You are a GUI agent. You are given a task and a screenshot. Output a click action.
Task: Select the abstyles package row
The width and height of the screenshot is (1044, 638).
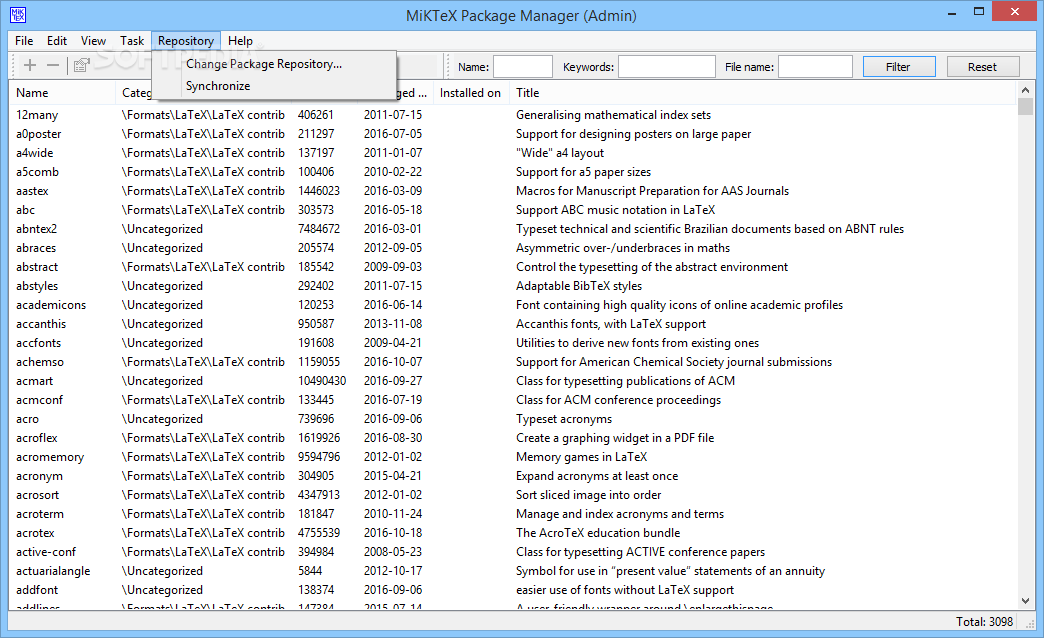pyautogui.click(x=513, y=286)
